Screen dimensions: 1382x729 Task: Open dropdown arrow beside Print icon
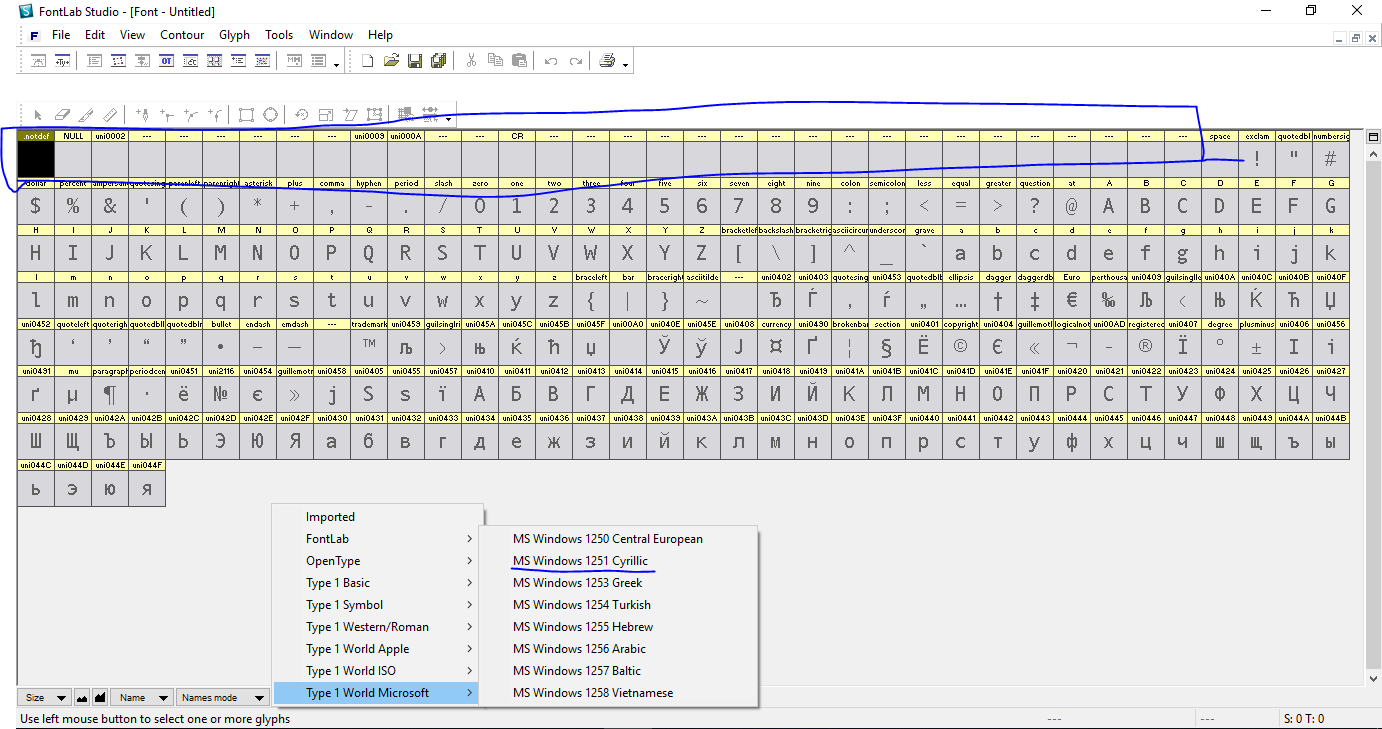click(625, 65)
